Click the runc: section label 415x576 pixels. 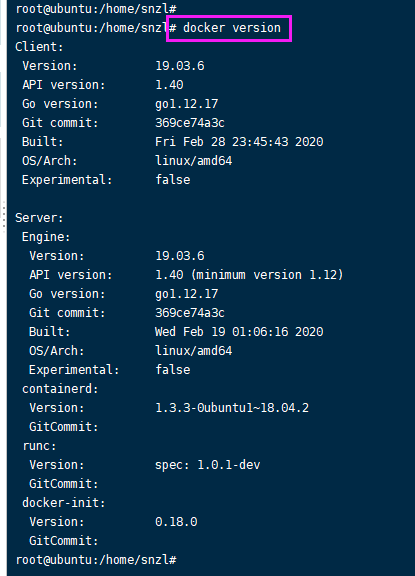(x=39, y=446)
